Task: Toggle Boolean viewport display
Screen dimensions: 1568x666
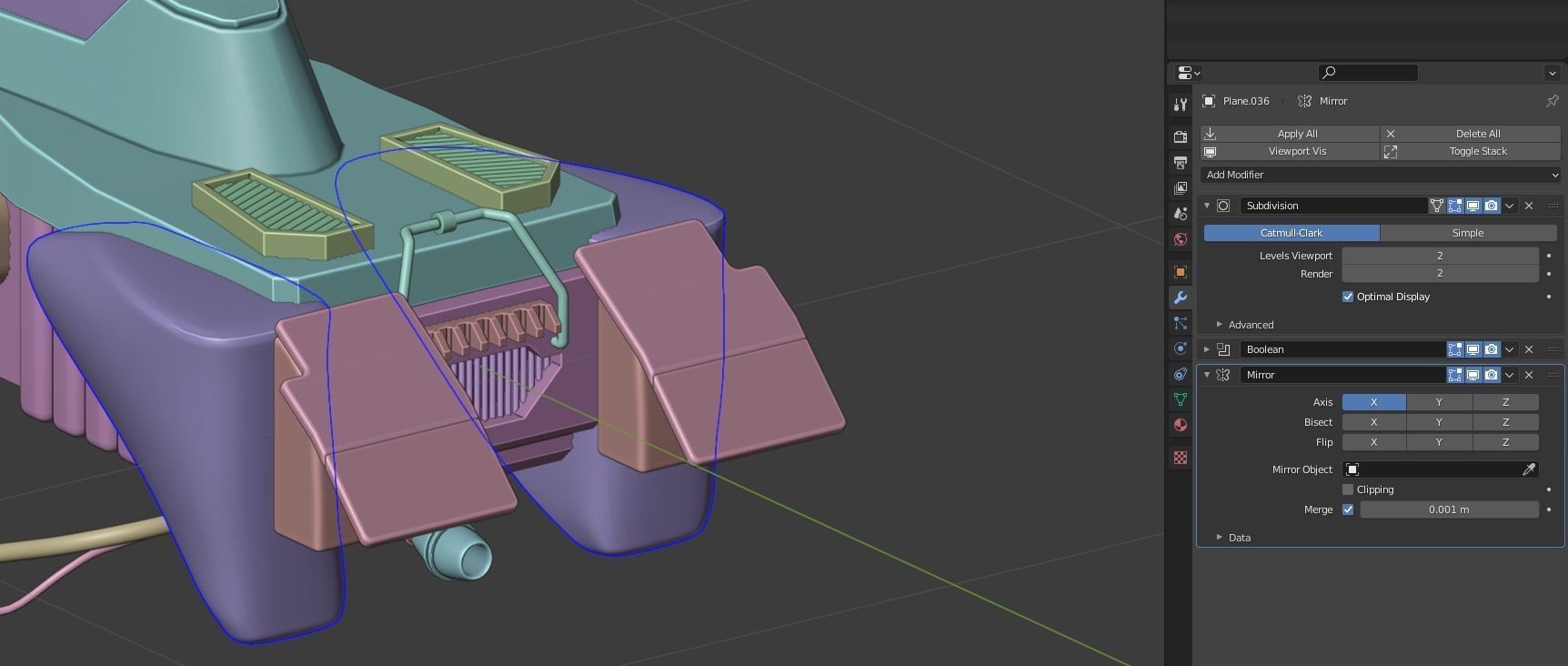Action: coord(1473,349)
